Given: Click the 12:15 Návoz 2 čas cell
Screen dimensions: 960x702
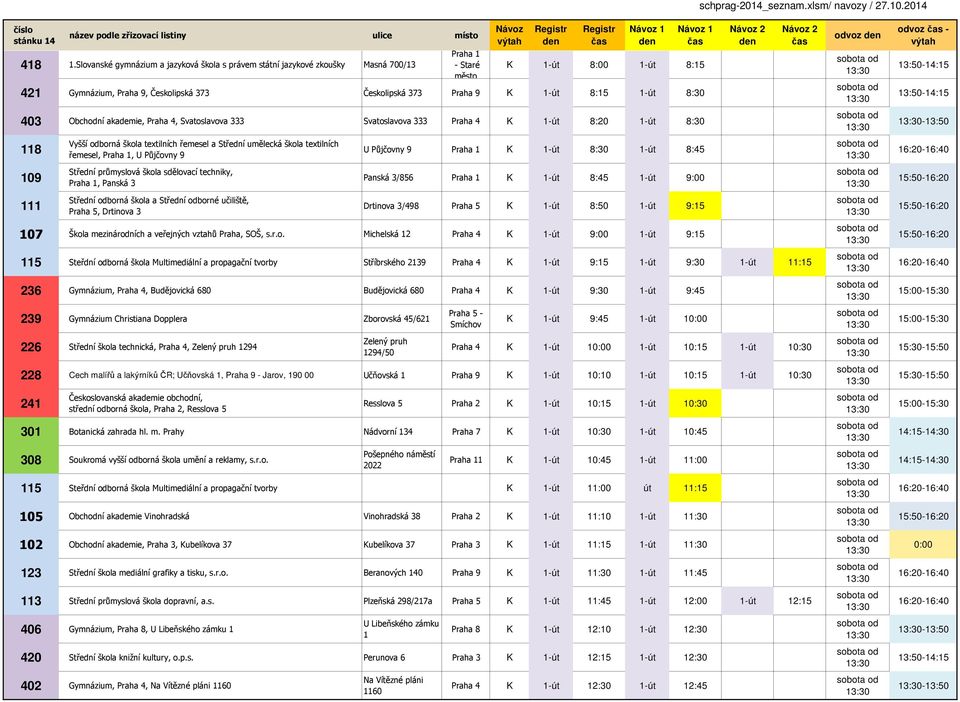Looking at the screenshot, I should [800, 601].
